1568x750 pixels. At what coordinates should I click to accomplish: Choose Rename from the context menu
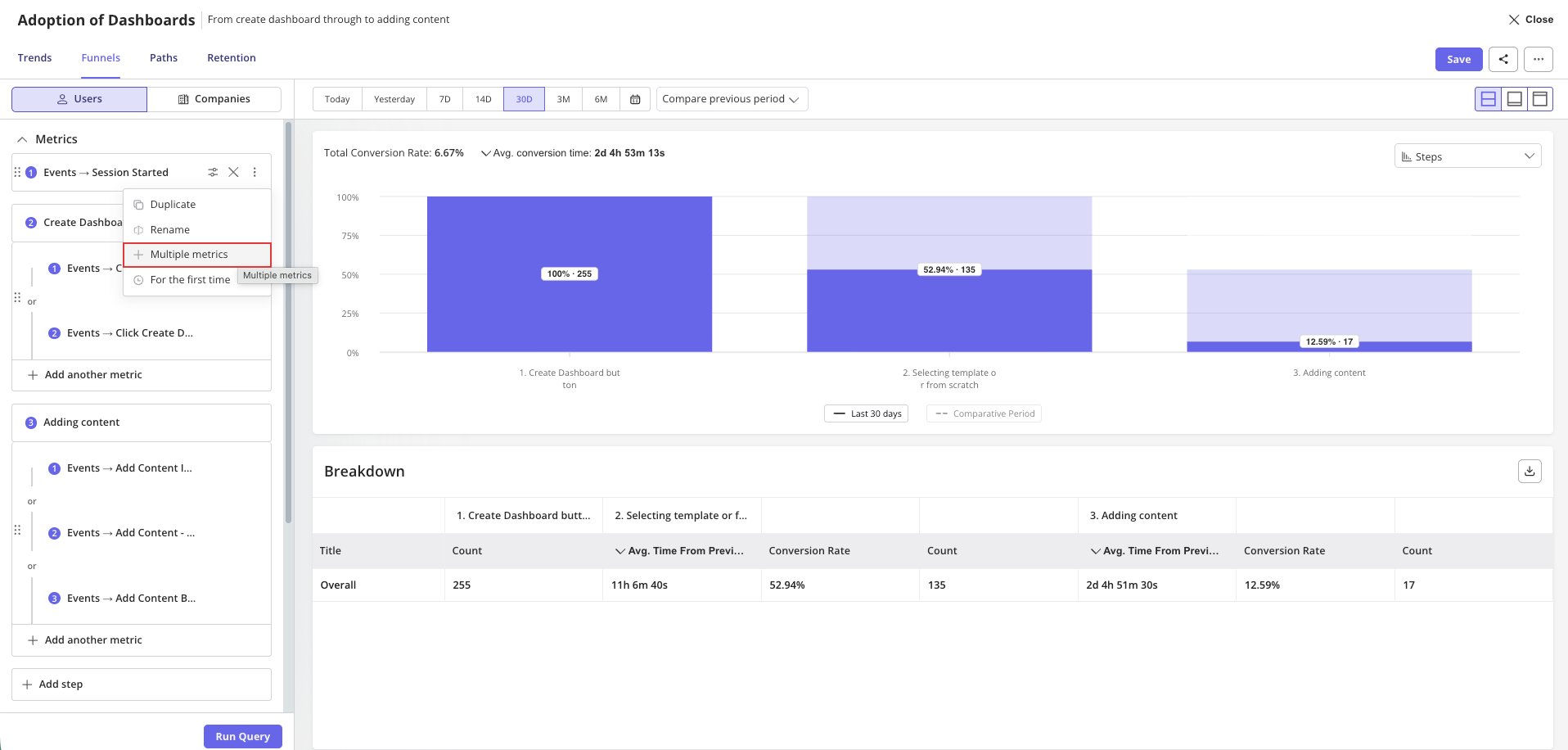tap(196, 230)
